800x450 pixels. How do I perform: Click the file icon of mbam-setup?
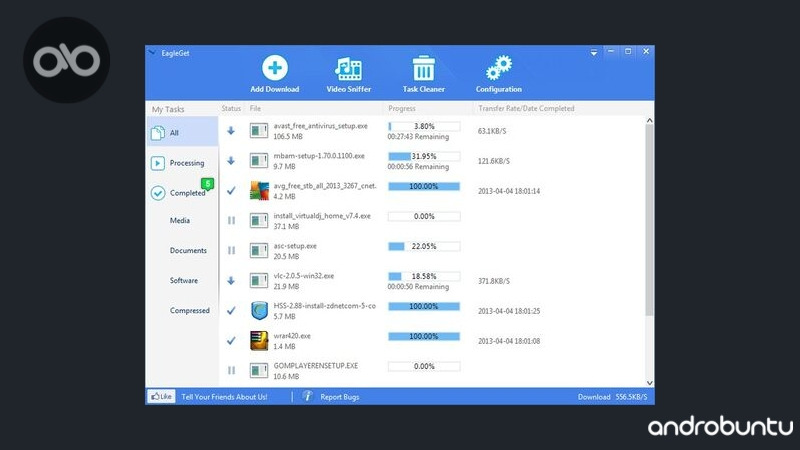pos(259,161)
